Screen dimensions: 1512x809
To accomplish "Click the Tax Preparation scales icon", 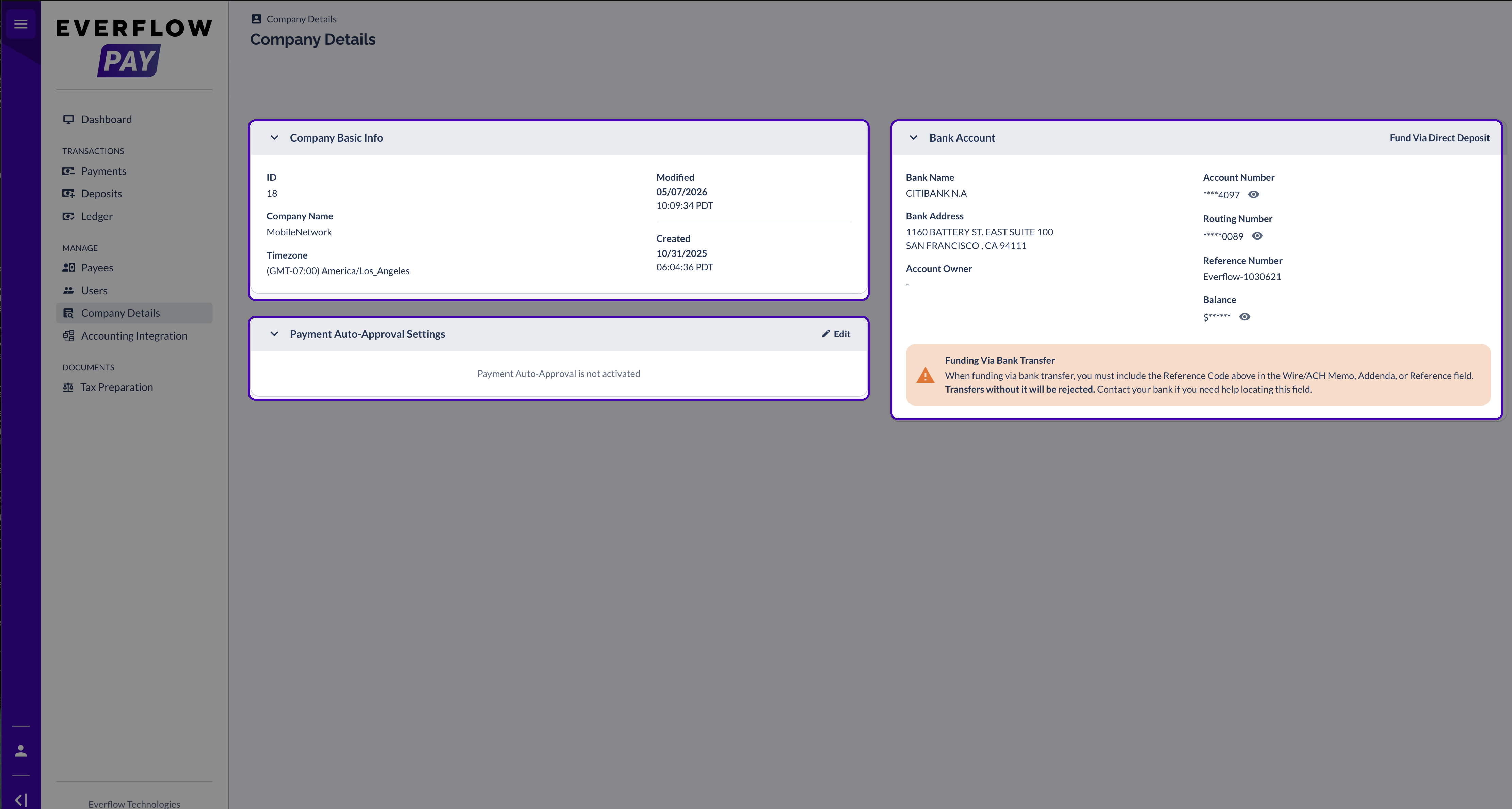I will (x=68, y=387).
